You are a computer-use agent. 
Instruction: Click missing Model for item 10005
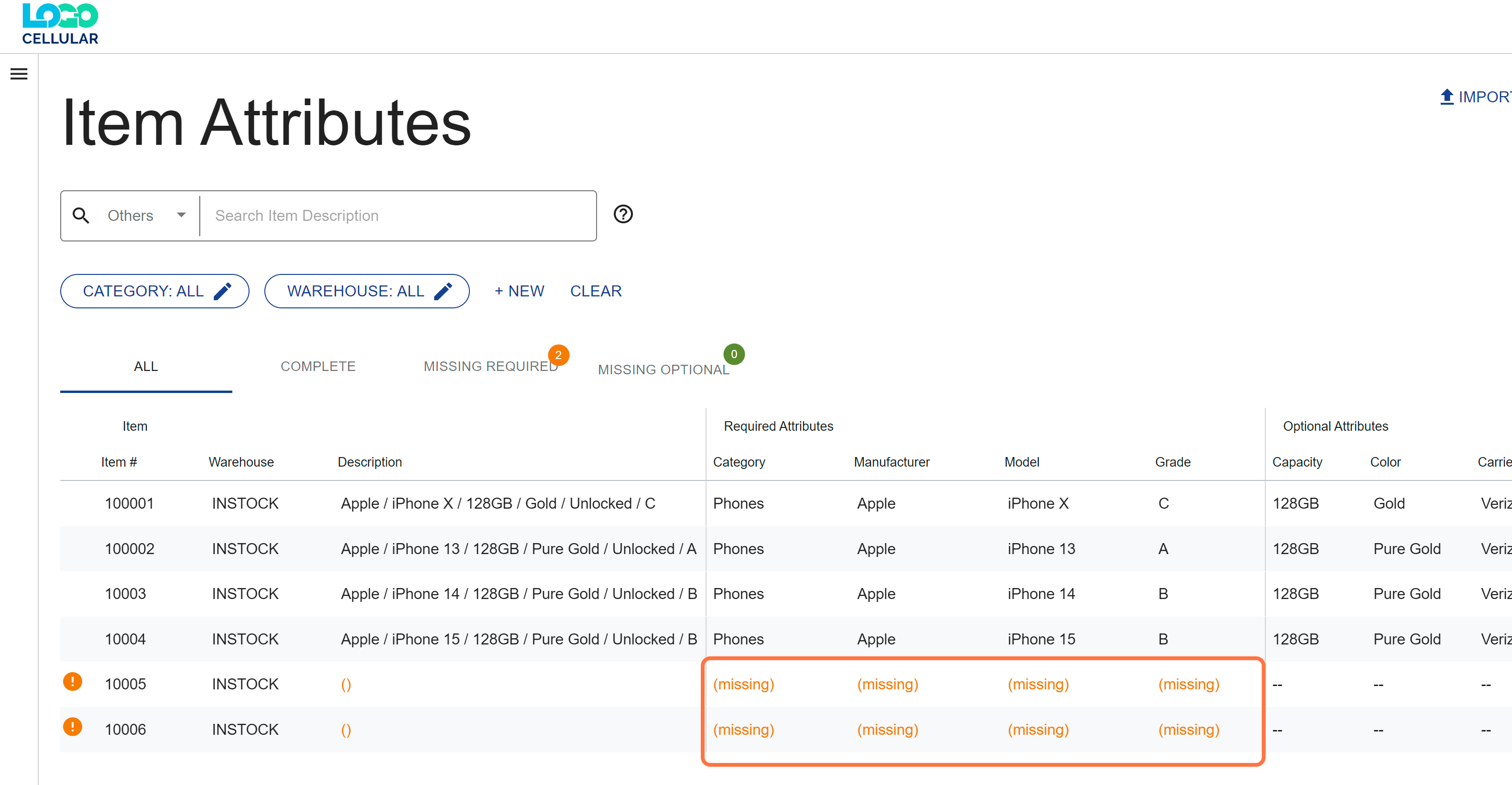pos(1038,685)
